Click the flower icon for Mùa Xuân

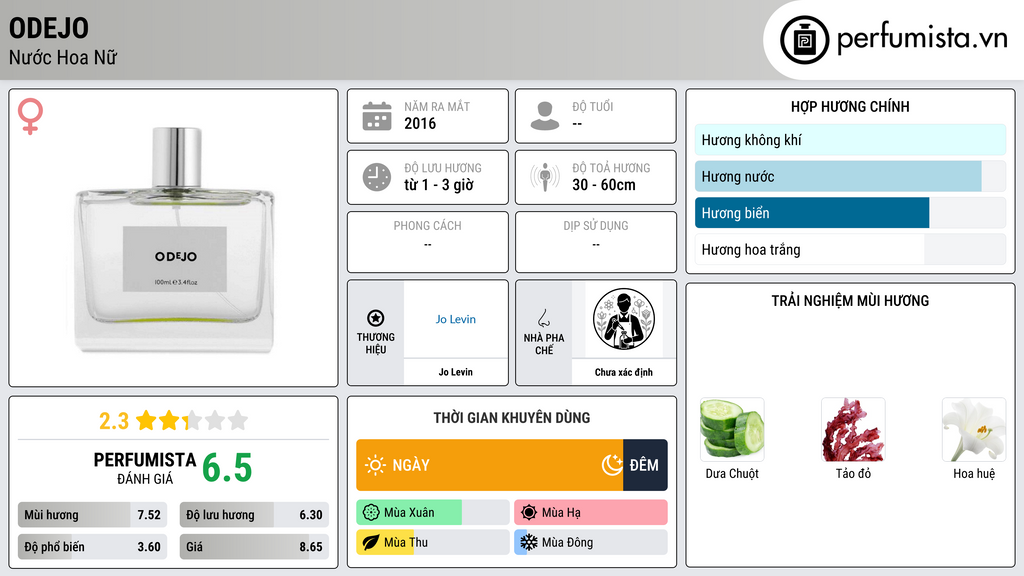(371, 513)
